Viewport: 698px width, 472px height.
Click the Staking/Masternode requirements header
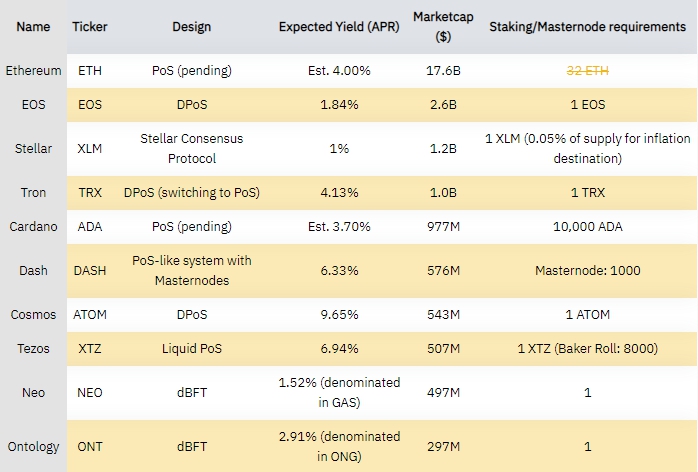pos(587,26)
